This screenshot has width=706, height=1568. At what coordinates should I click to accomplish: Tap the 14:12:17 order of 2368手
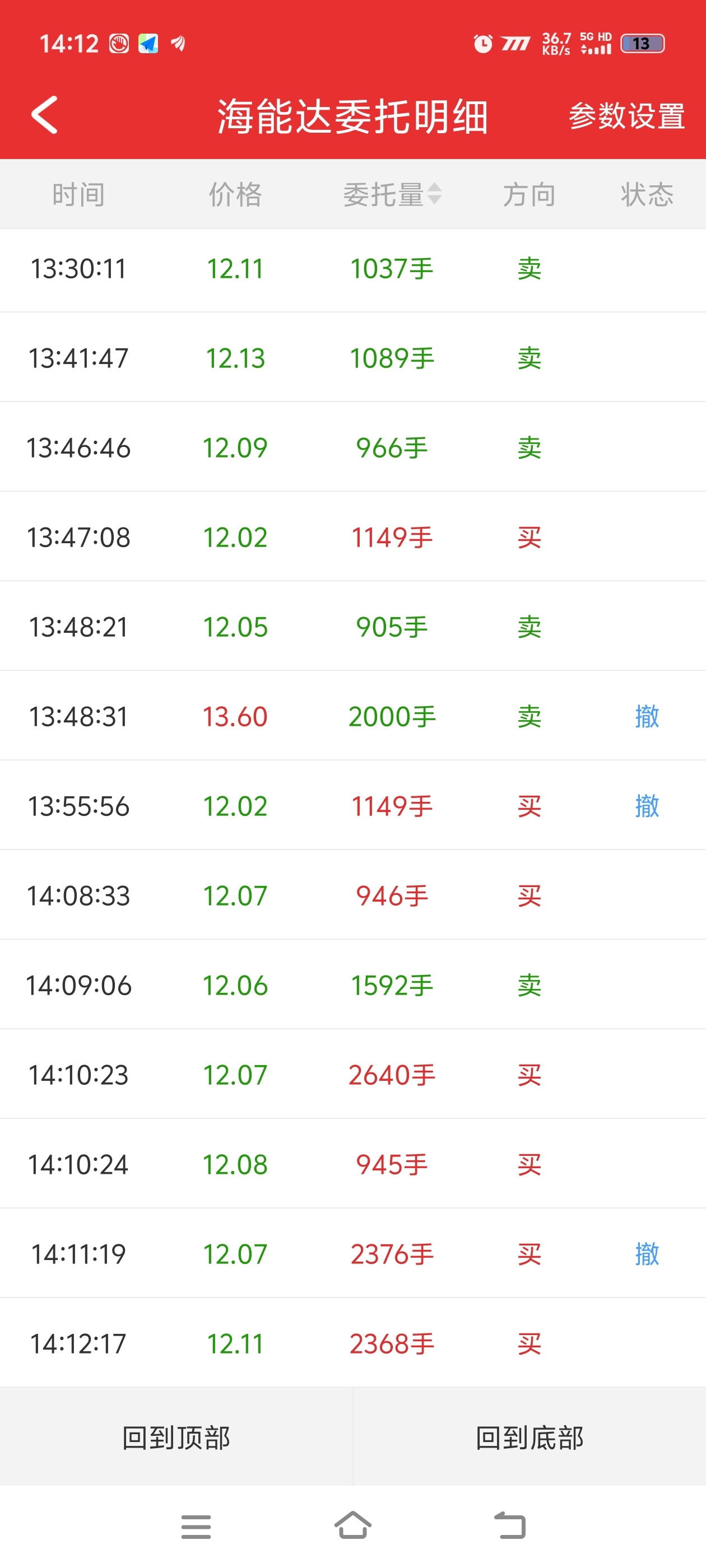pyautogui.click(x=352, y=1343)
